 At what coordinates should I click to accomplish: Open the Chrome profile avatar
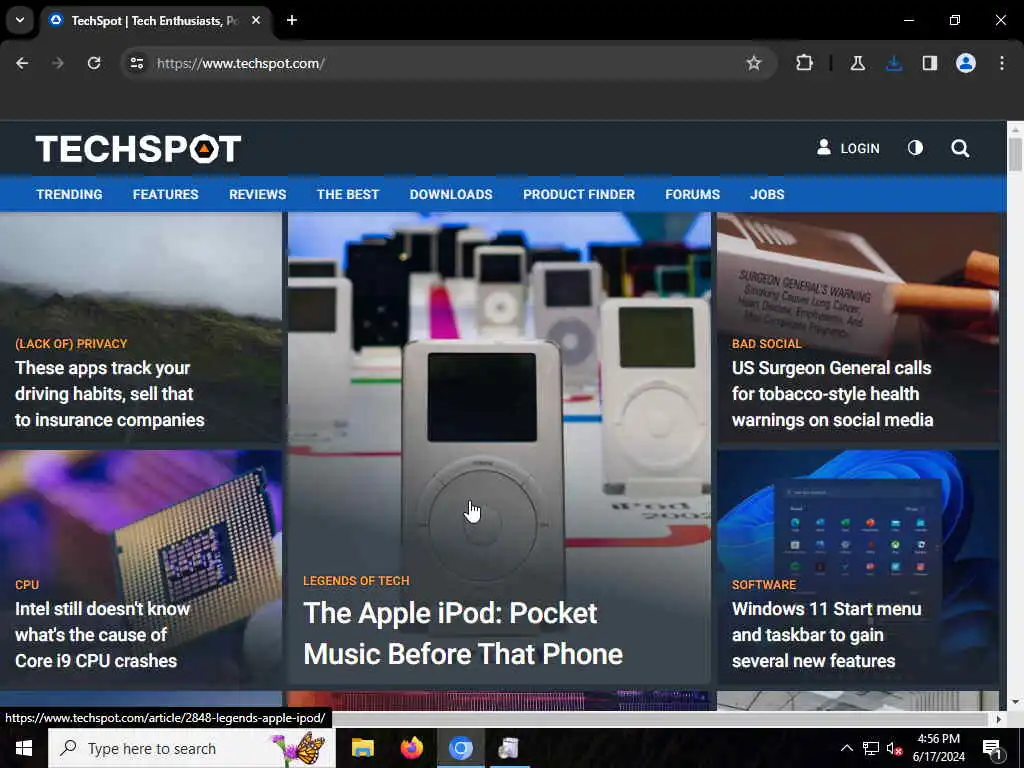965,63
